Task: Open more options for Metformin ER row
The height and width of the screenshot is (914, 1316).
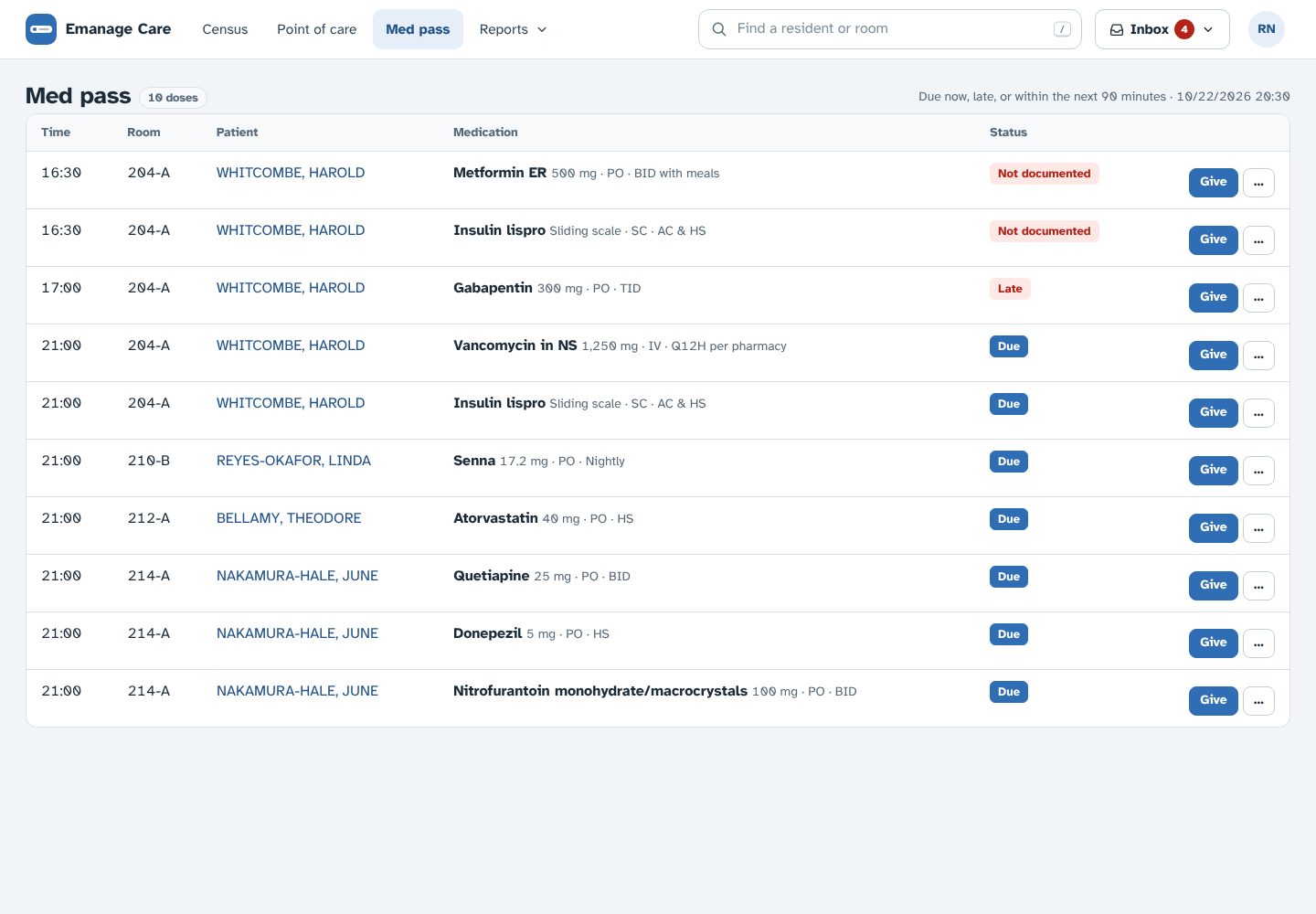Action: 1258,183
